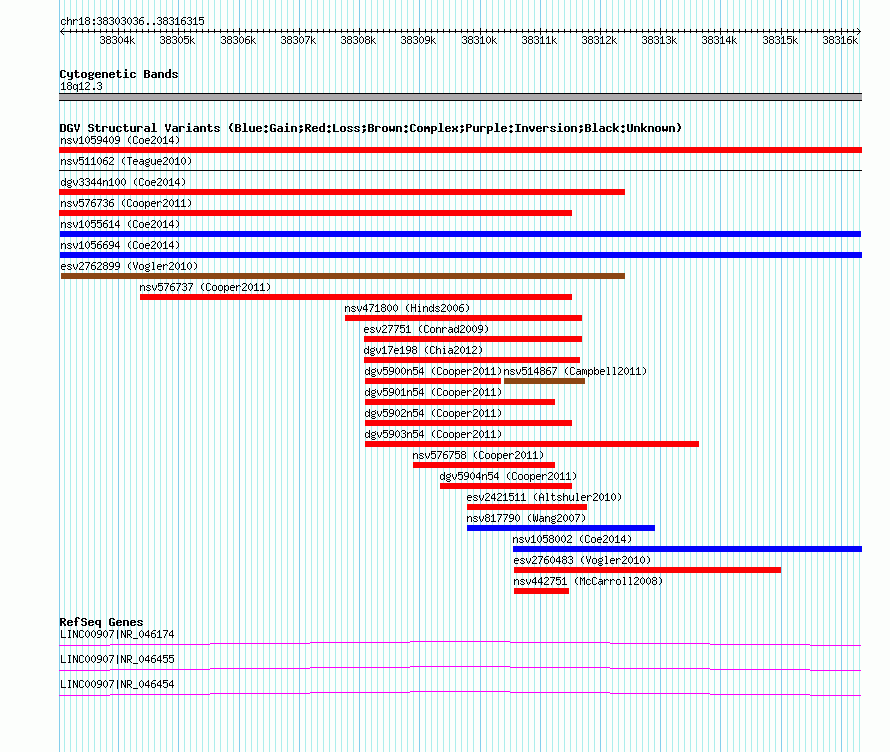The height and width of the screenshot is (752, 890).
Task: Select the nsv1059409 red loss bar
Action: coord(460,150)
